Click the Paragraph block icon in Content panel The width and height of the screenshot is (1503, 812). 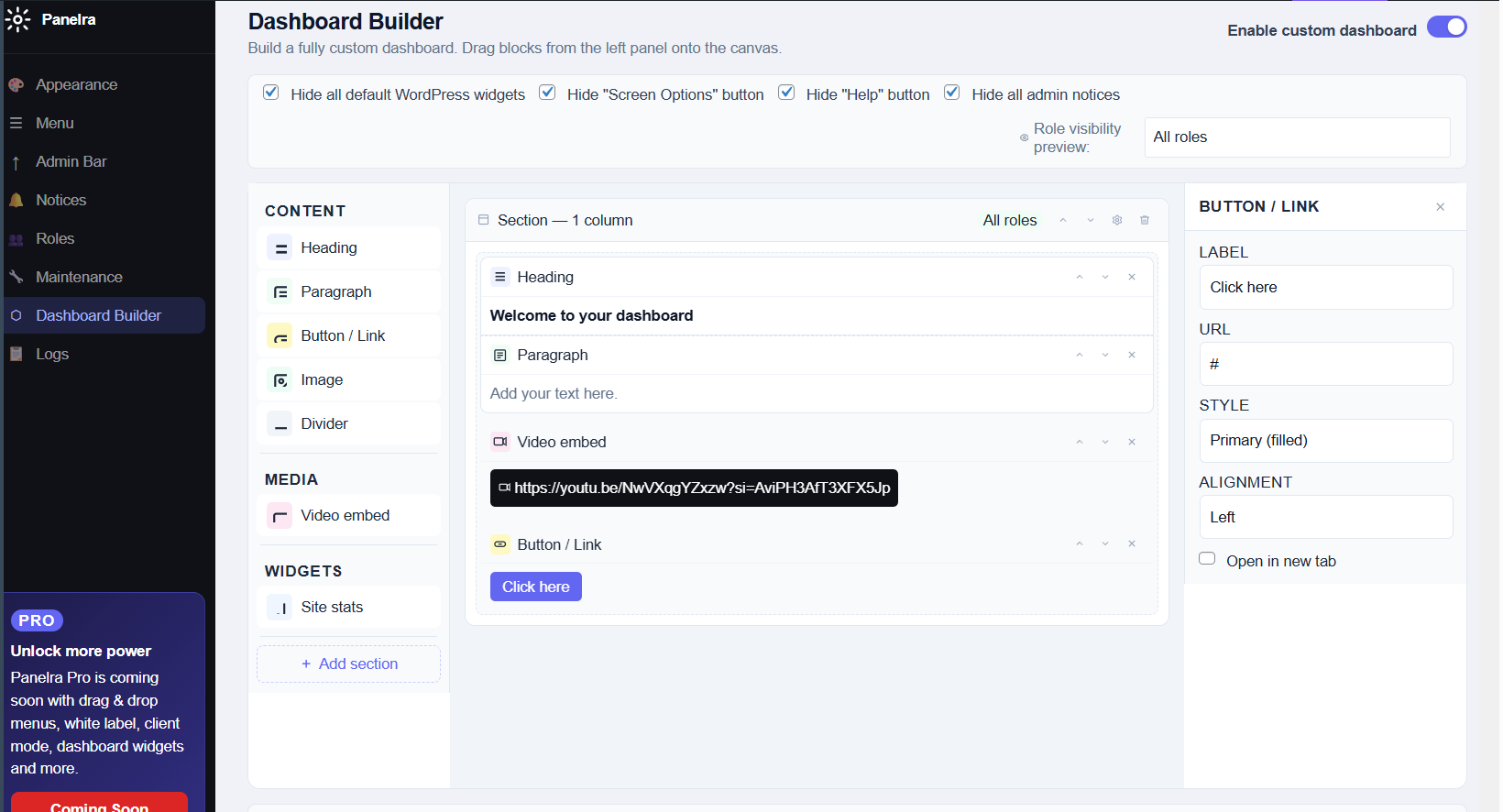(280, 291)
